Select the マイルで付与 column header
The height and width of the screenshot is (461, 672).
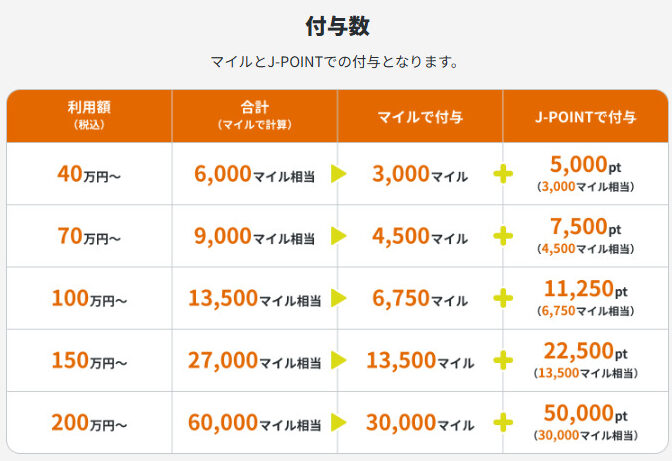point(420,117)
